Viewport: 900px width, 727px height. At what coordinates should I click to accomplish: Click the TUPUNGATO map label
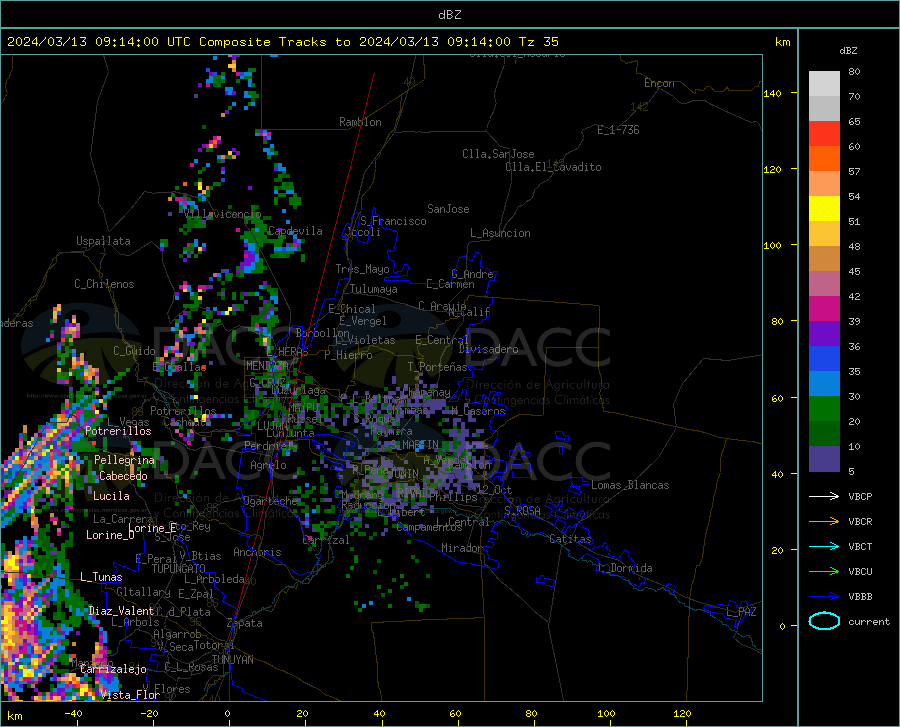pyautogui.click(x=179, y=569)
